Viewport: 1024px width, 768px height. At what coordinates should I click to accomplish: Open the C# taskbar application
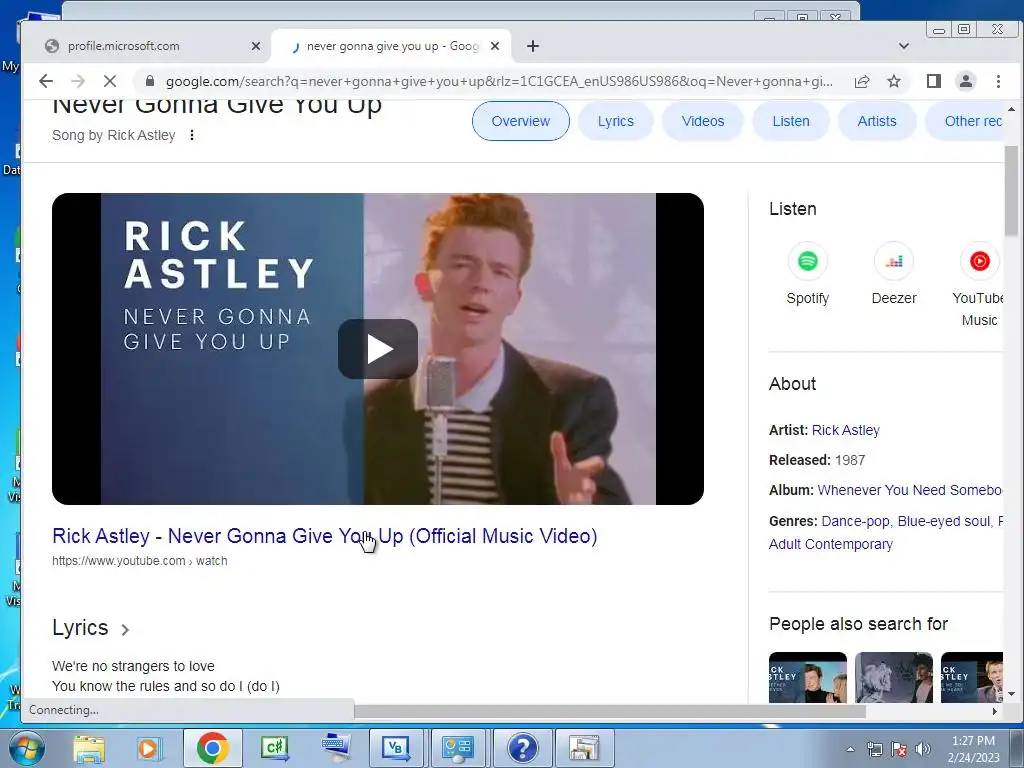coord(274,748)
